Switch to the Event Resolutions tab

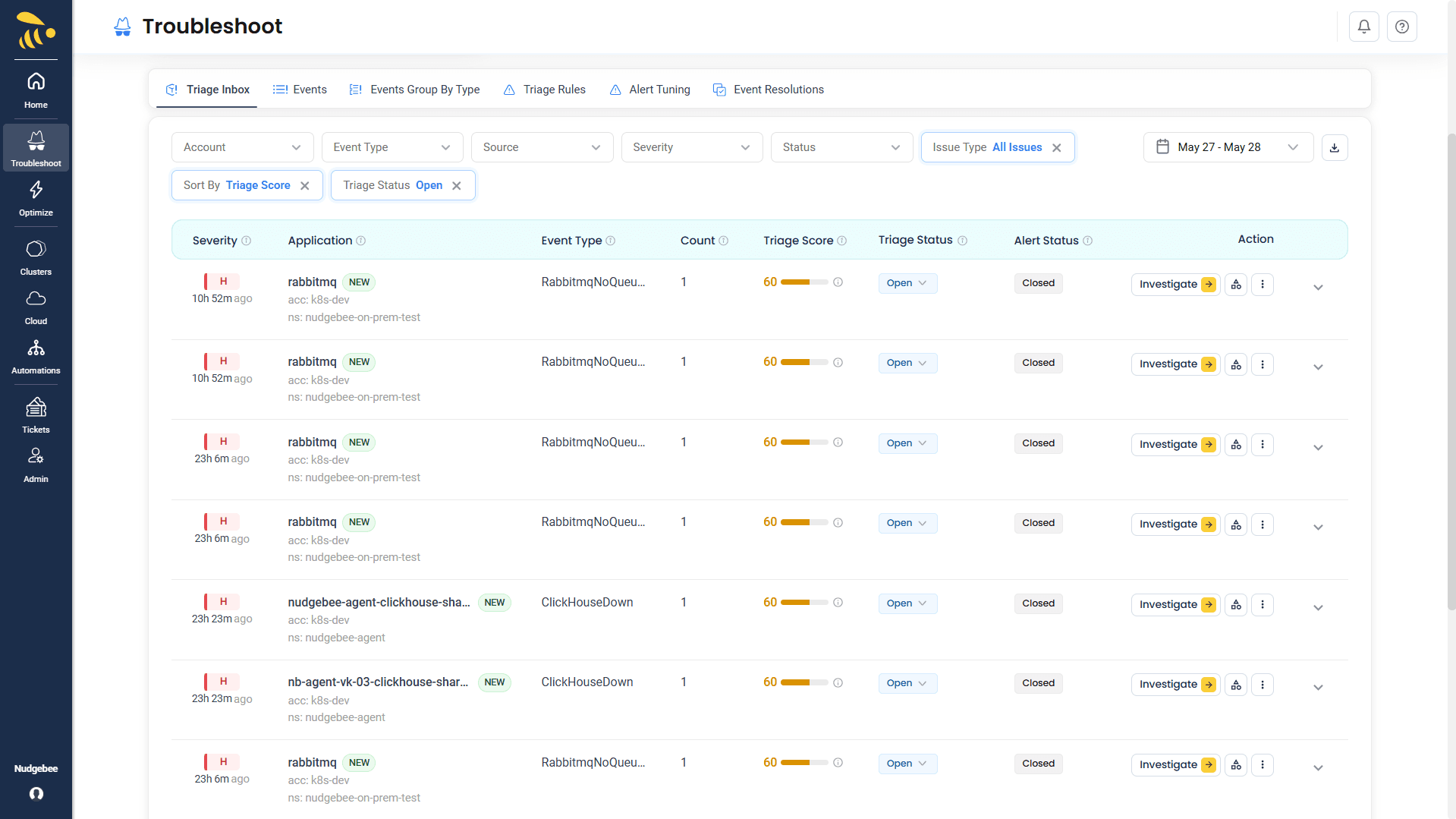[768, 90]
